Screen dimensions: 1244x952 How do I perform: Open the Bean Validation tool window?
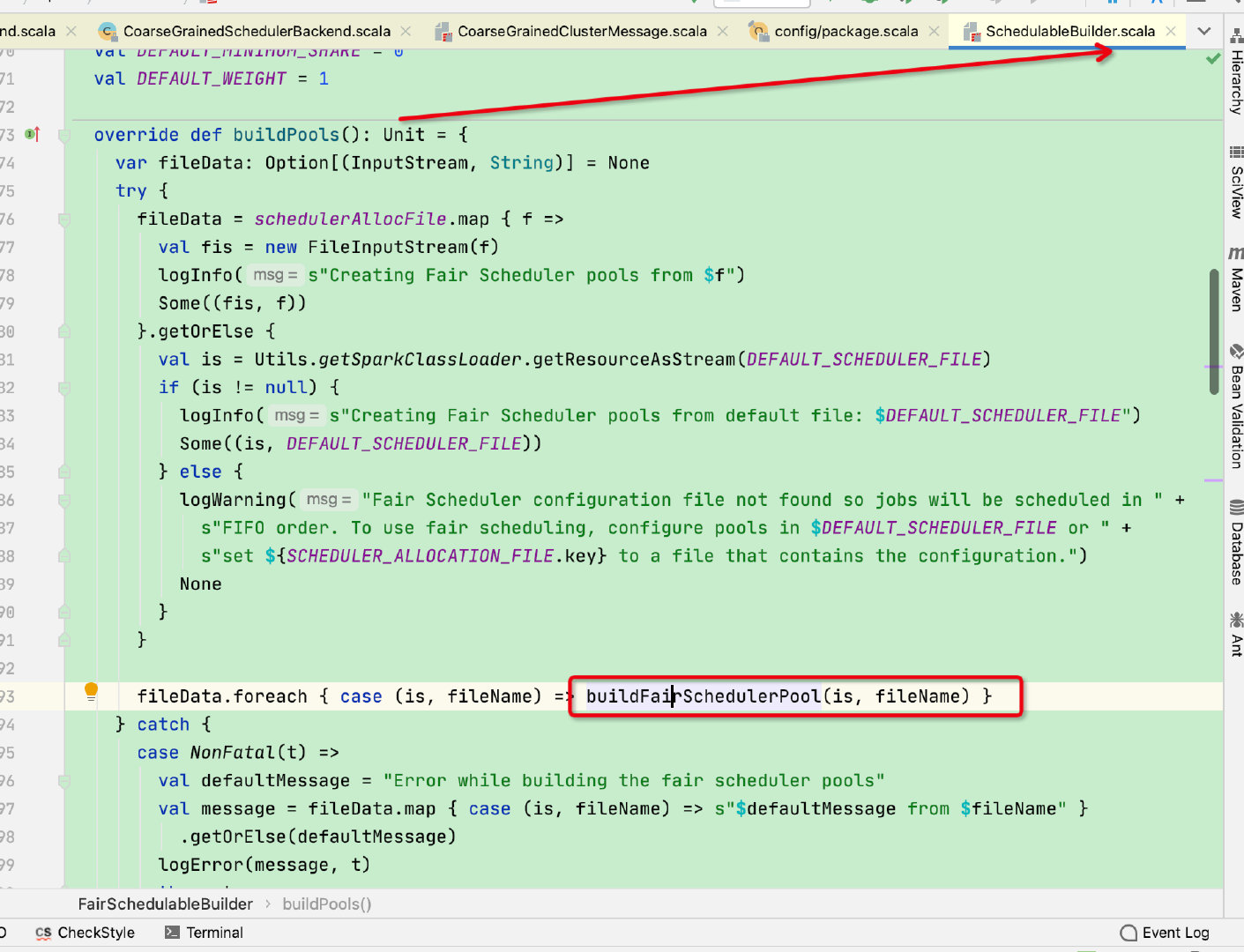pos(1236,406)
